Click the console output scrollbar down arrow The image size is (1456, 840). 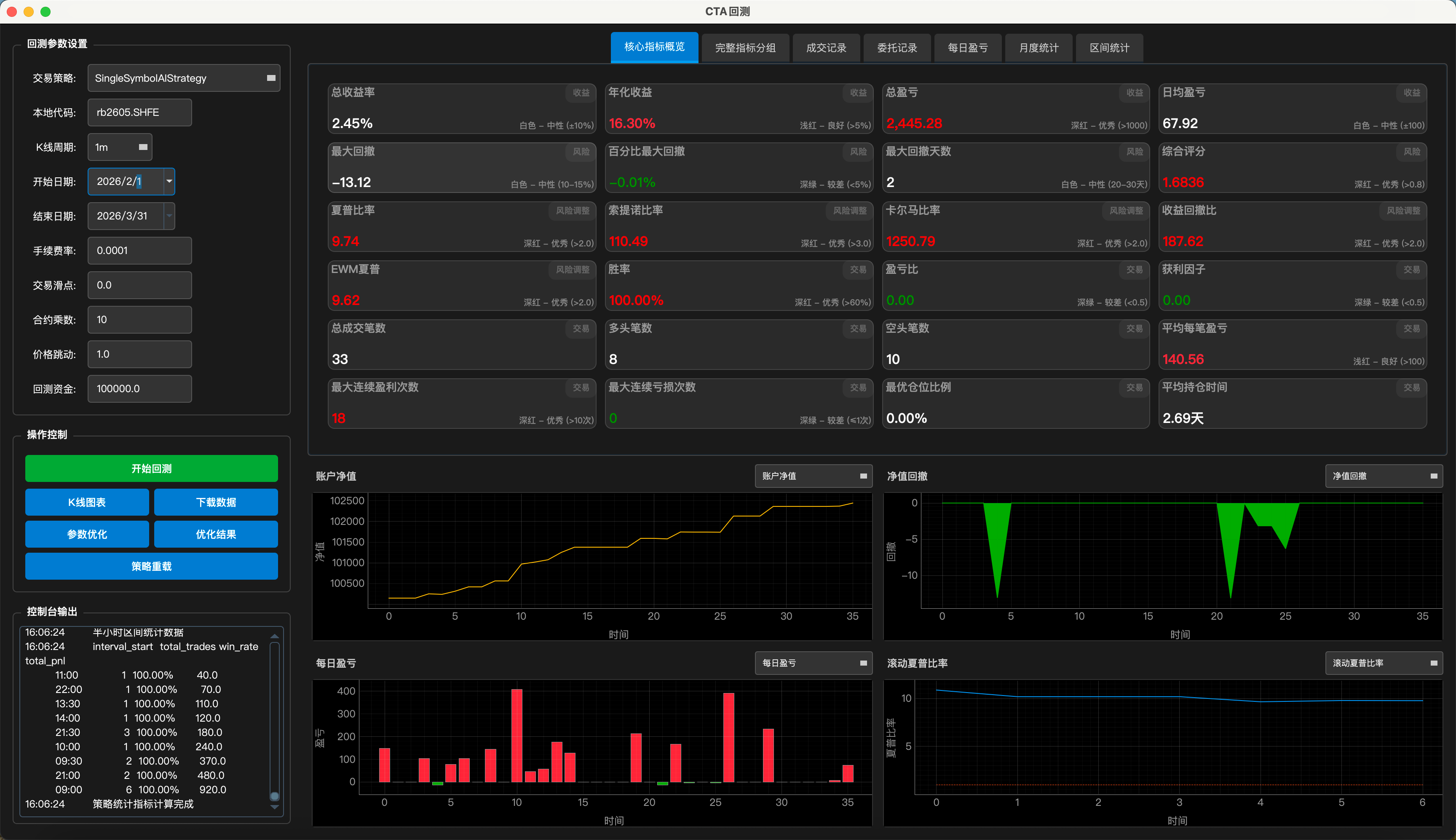(x=275, y=808)
